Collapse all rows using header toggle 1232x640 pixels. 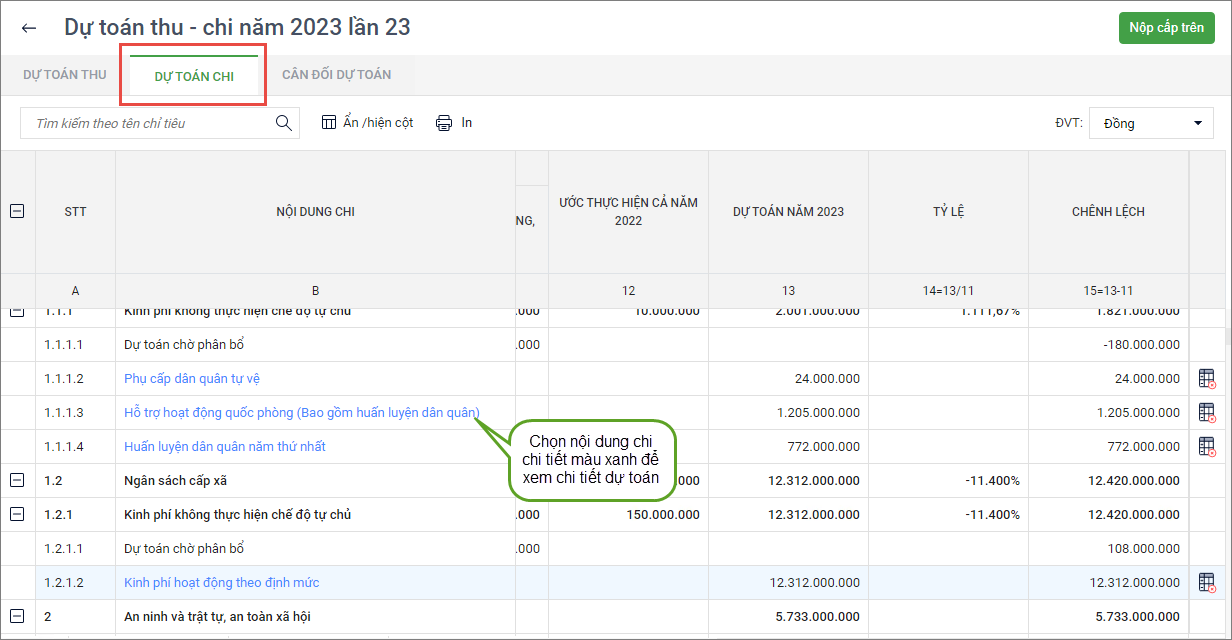(17, 212)
